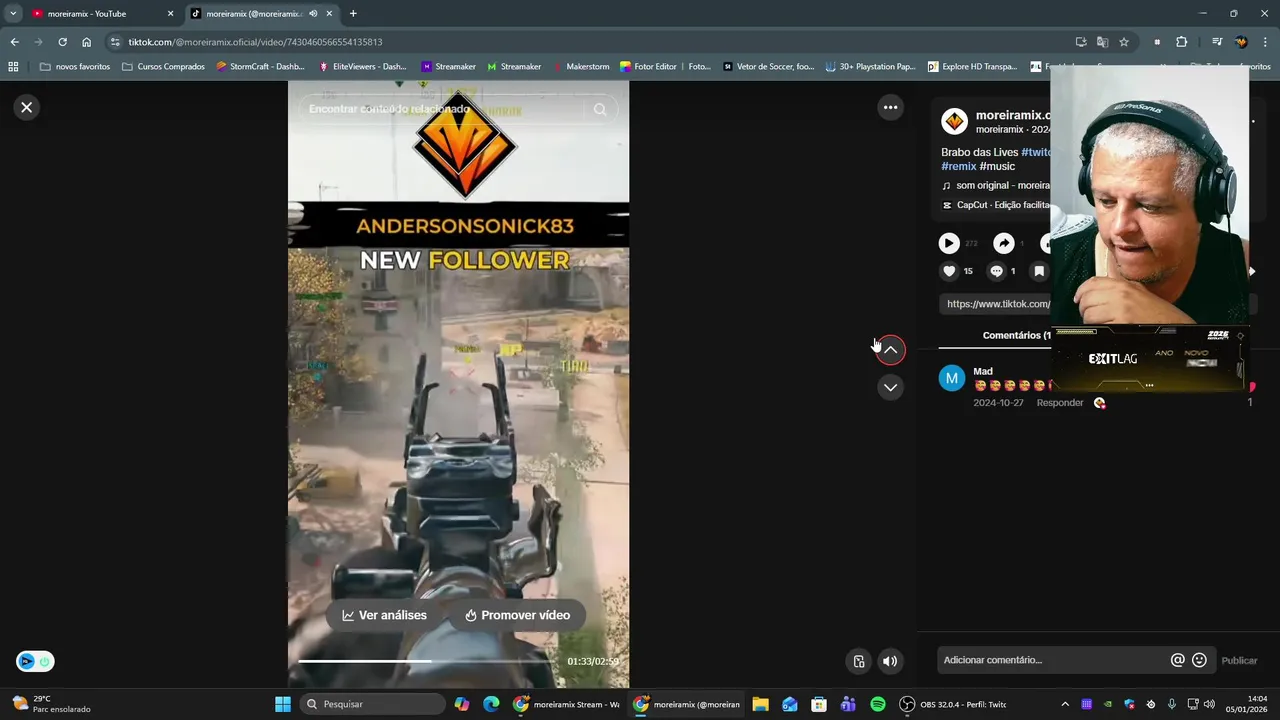
Task: Click the commenter name Mad
Action: click(983, 371)
